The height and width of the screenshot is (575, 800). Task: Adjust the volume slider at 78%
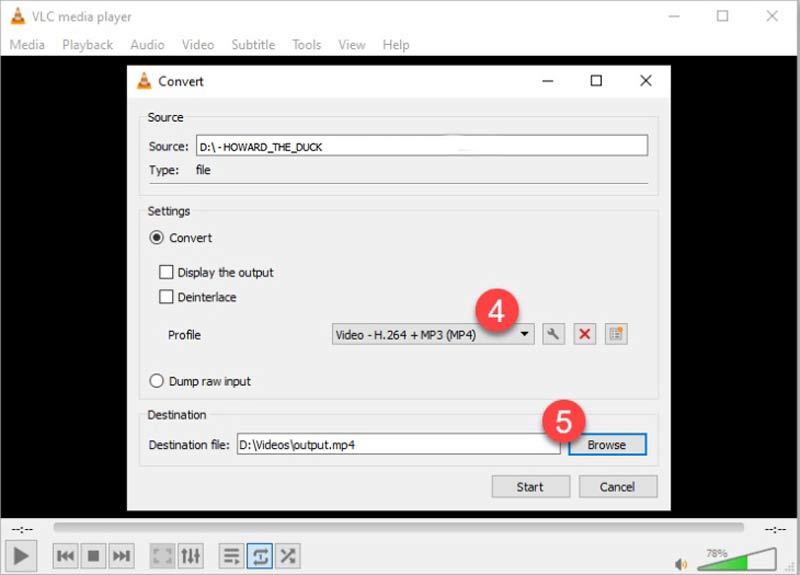[x=737, y=560]
